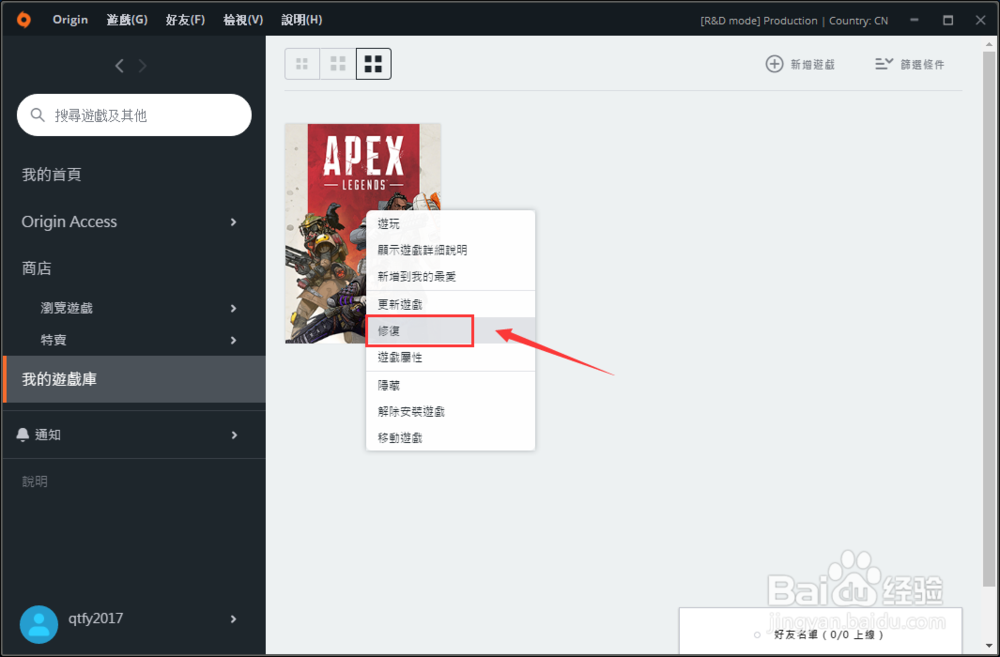Open 遊戲屬性 from context menu

click(450, 357)
